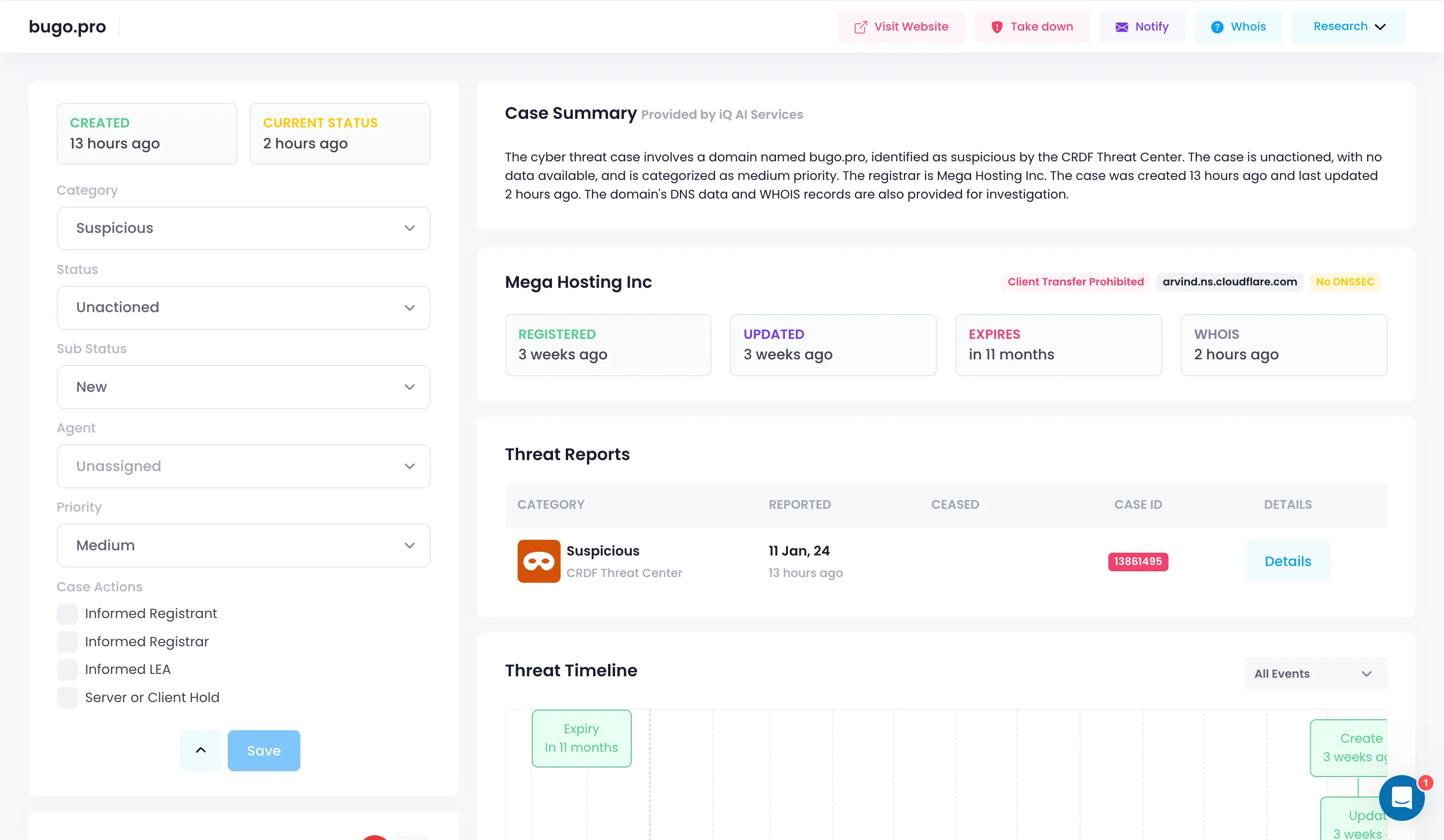Click the Visit Website external link icon
1444x840 pixels.
point(860,27)
